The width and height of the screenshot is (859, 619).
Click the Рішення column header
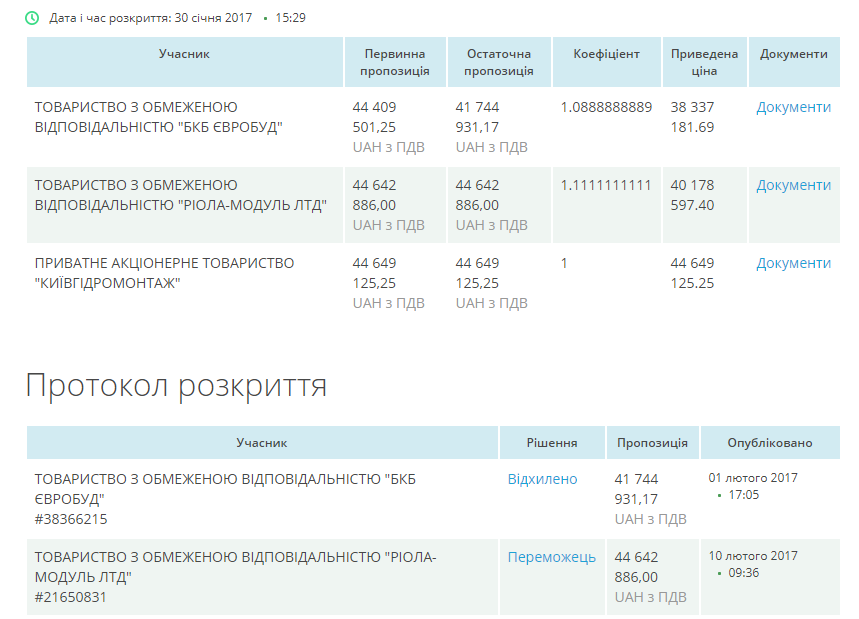click(552, 442)
